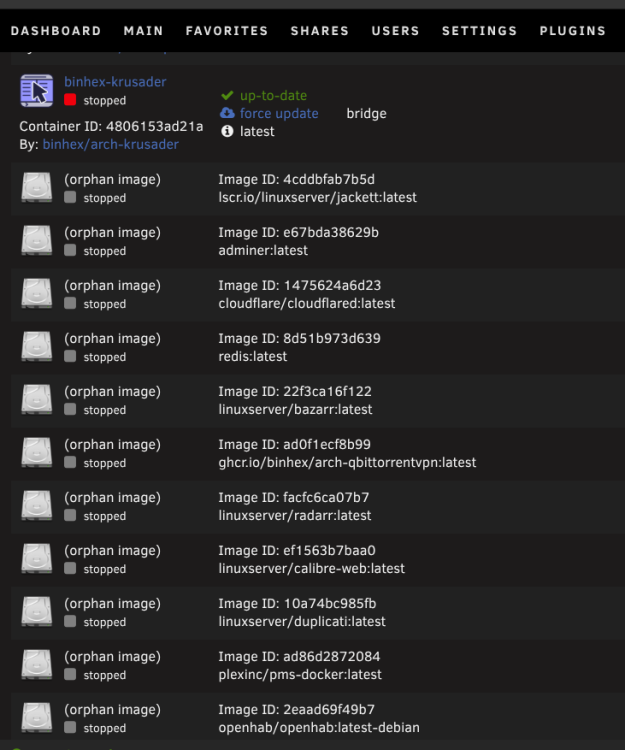This screenshot has height=750, width=625.
Task: Click grey stopped square in openhab row
Action: (x=70, y=728)
